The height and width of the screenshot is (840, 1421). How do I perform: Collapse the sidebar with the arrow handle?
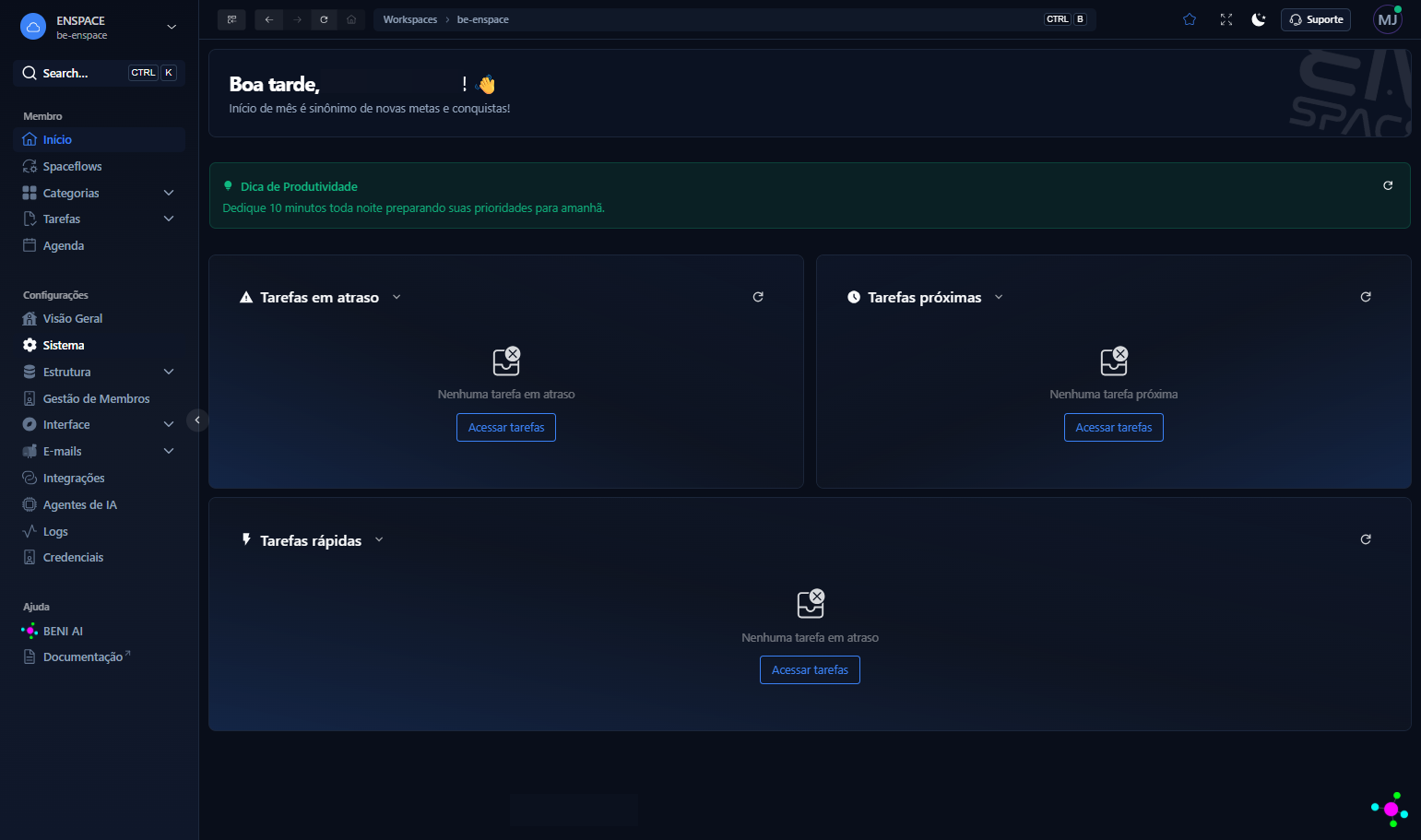click(197, 420)
